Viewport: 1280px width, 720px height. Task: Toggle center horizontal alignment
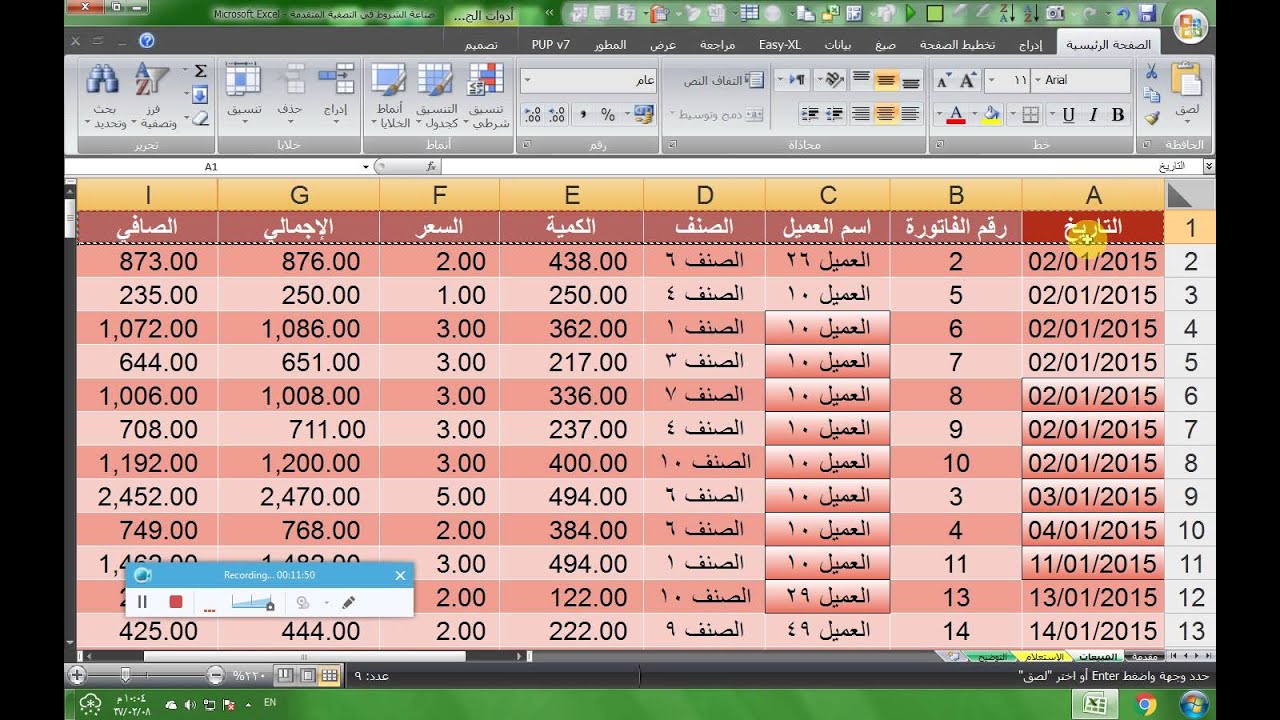[885, 115]
